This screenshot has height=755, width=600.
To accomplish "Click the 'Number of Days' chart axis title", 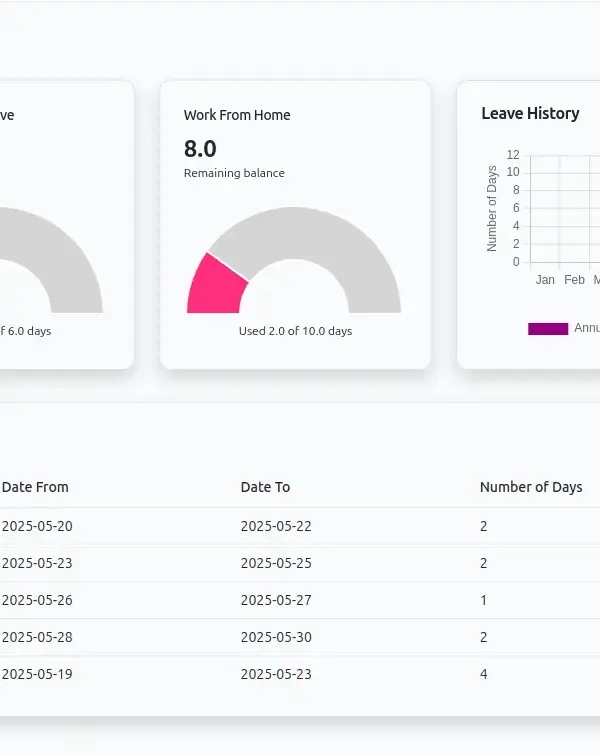I will click(x=492, y=208).
